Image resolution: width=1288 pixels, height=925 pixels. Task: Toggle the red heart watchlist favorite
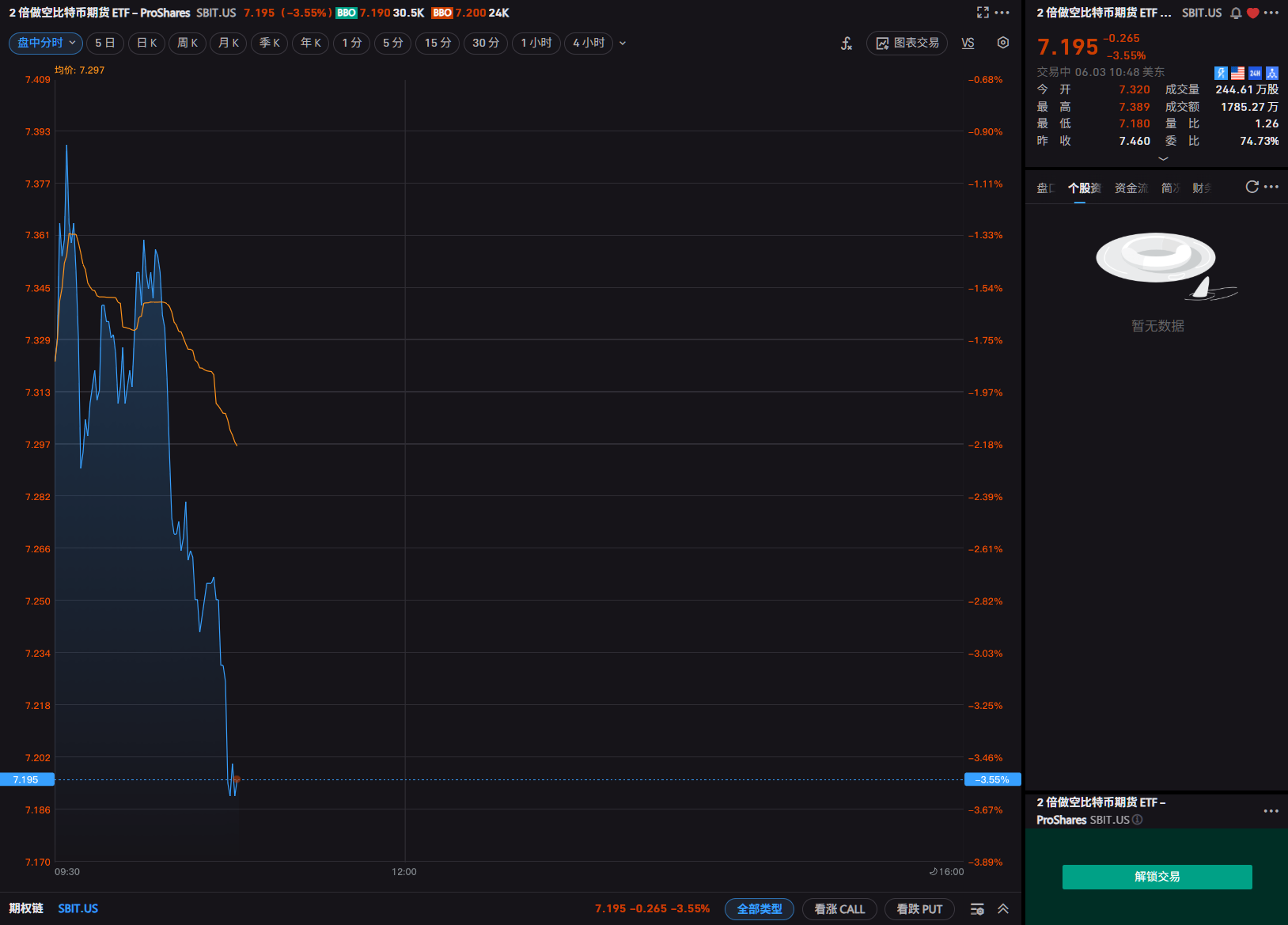coord(1252,13)
